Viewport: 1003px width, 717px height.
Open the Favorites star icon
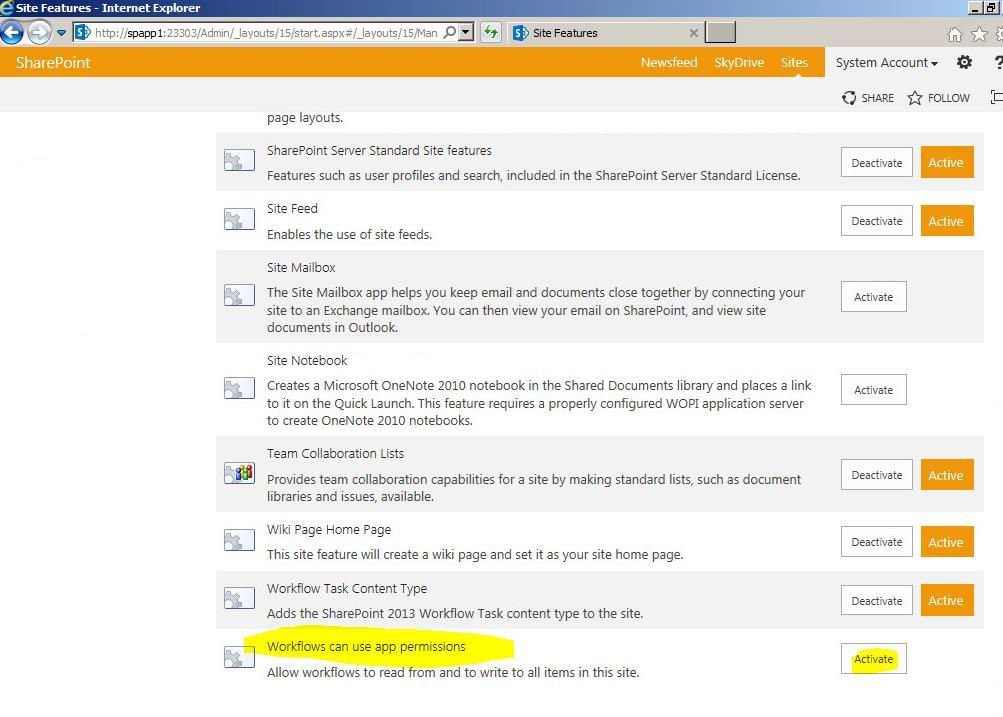979,35
